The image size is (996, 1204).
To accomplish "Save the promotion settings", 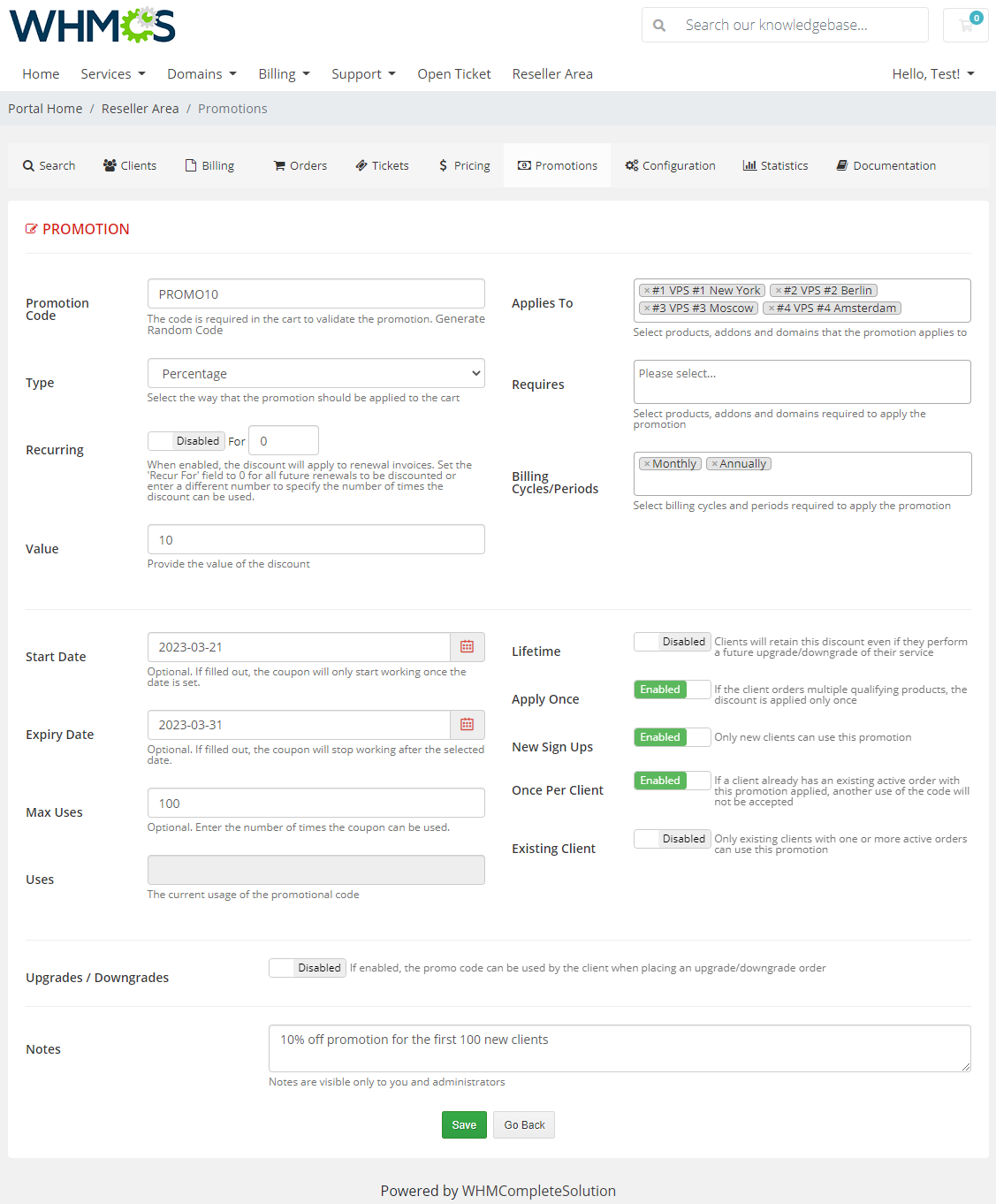I will point(463,1124).
